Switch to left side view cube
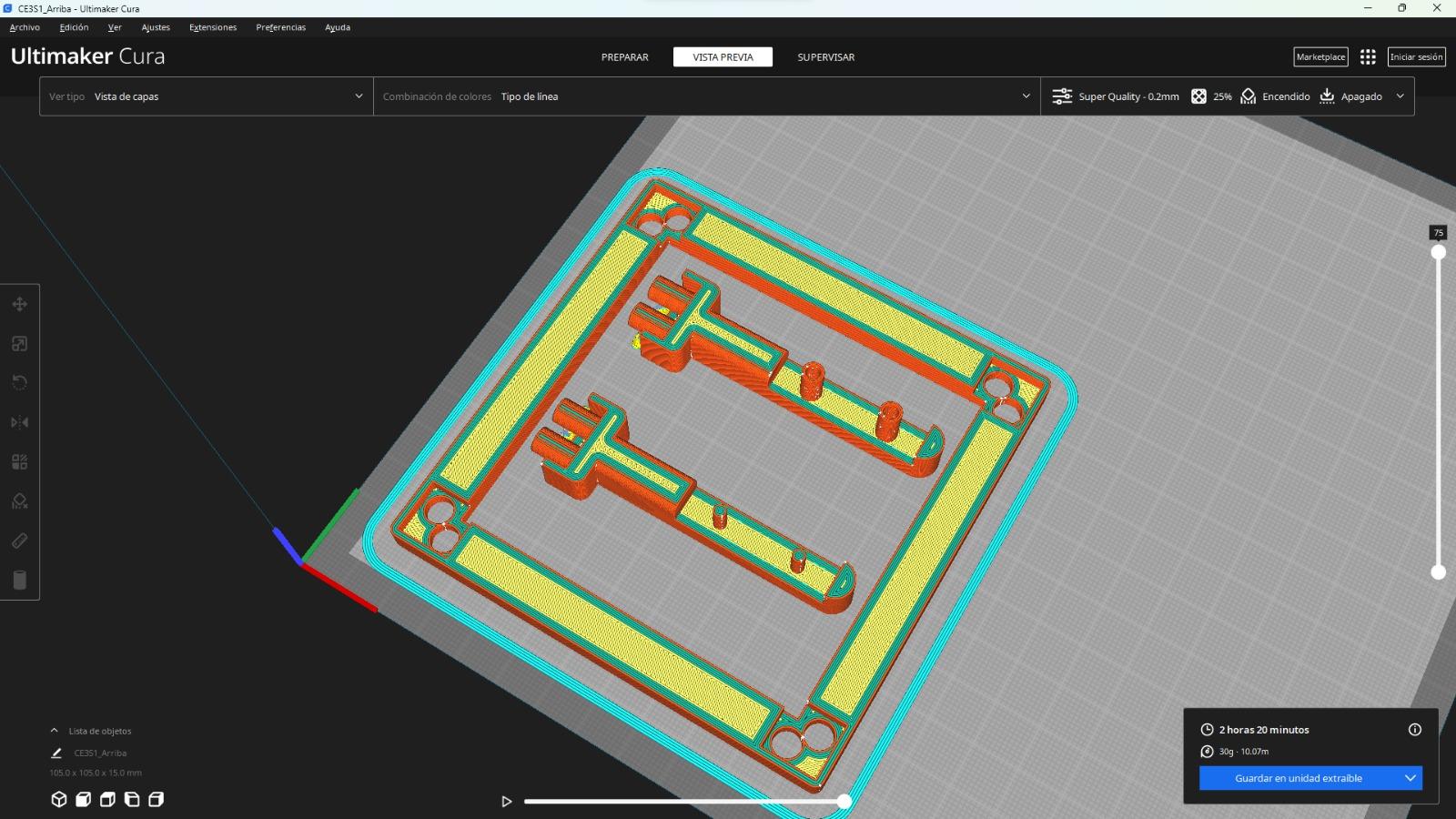This screenshot has height=819, width=1456. pos(132,799)
